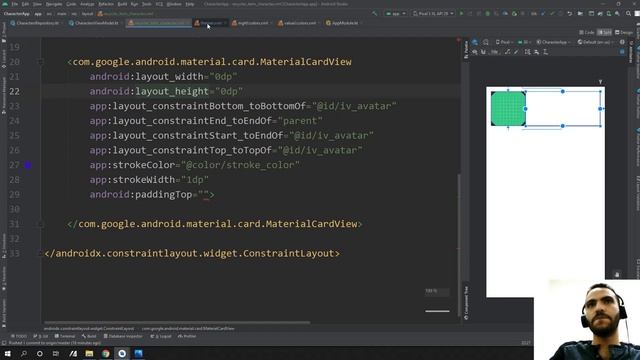Click the pack icon in design toolbar

coord(528,52)
